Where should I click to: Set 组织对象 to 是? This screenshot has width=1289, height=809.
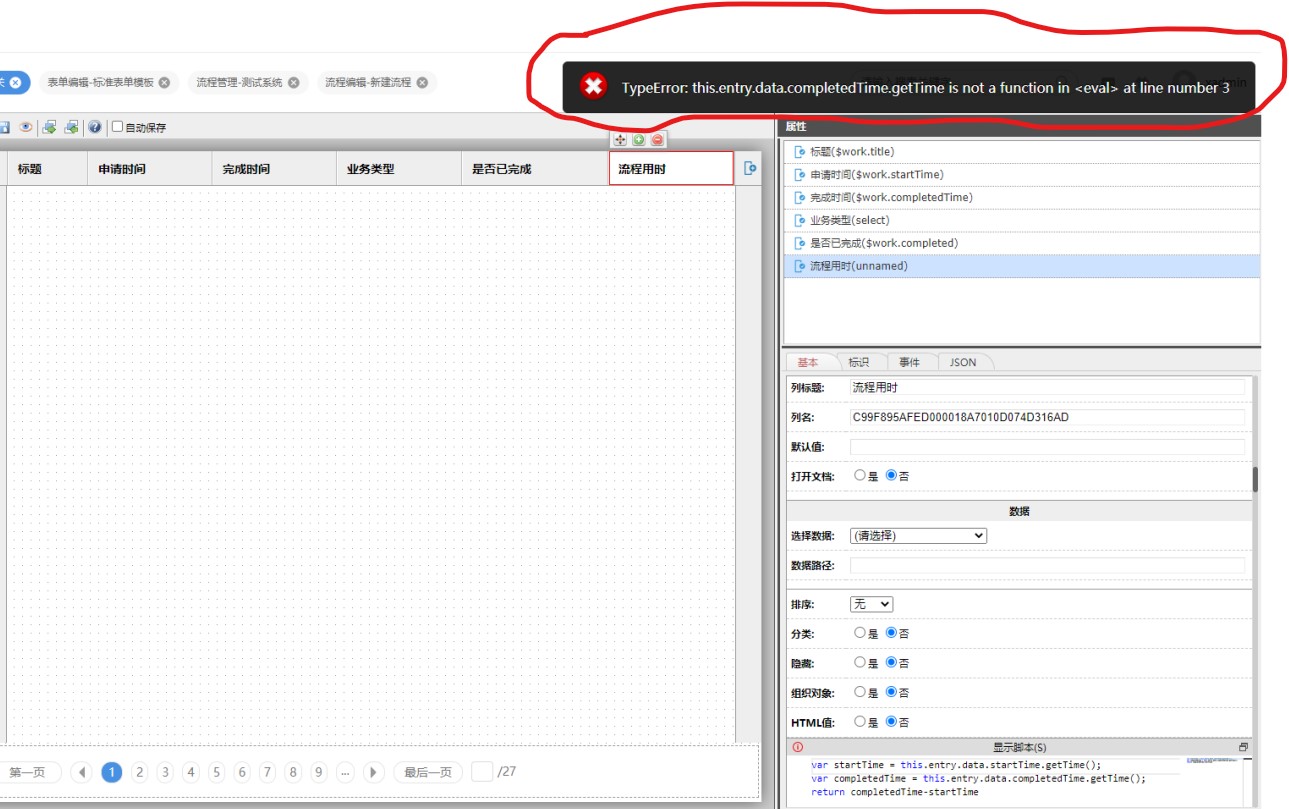click(x=860, y=692)
